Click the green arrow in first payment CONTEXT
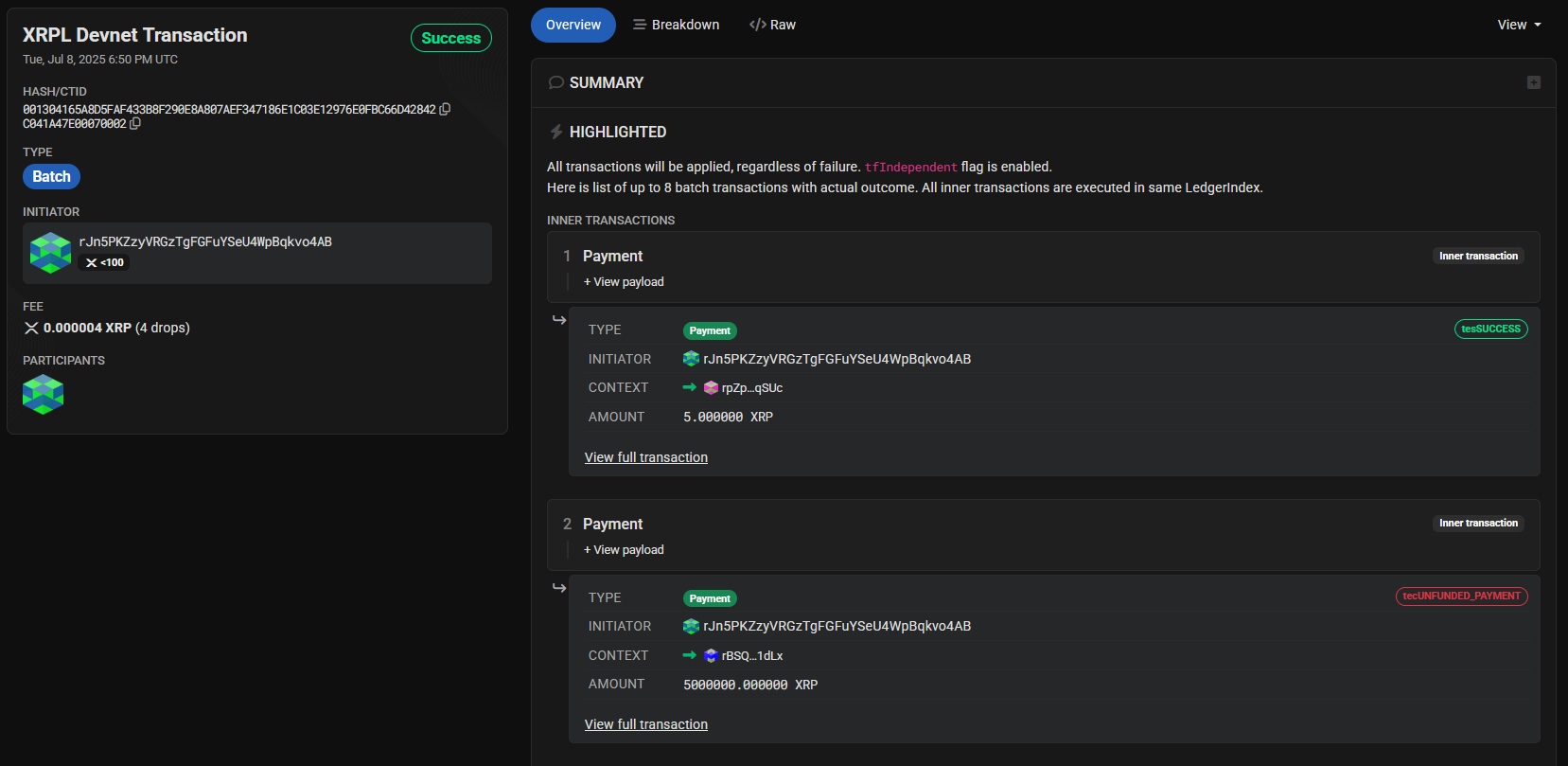This screenshot has width=1568, height=766. tap(689, 387)
